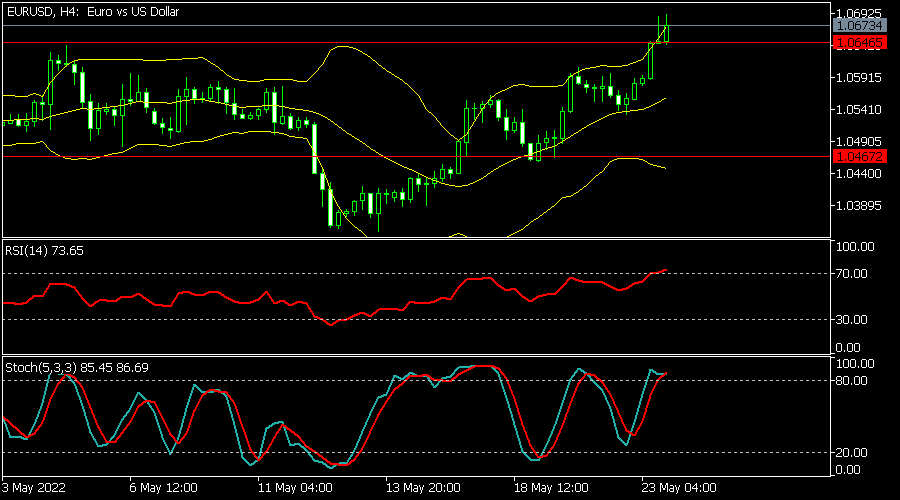900x500 pixels.
Task: Click the latest candlestick at the chart's right edge
Action: click(x=666, y=33)
